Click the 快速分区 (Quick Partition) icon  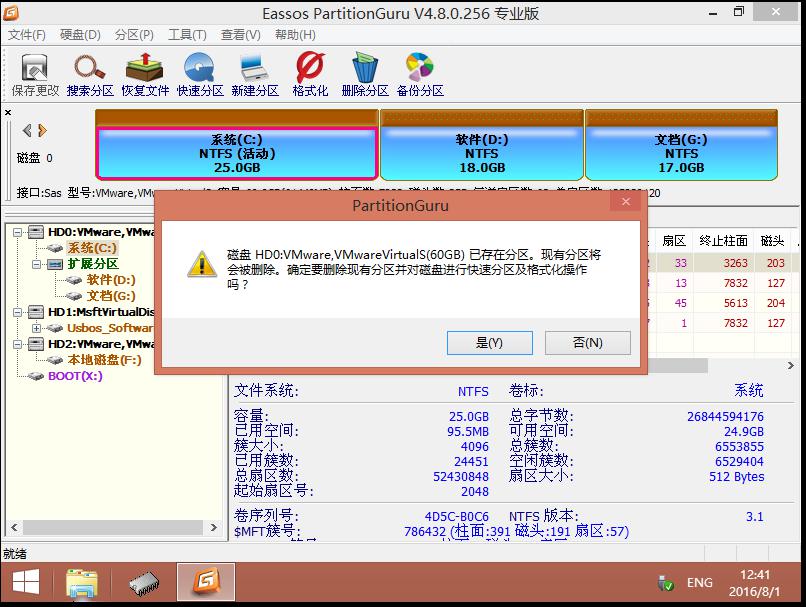199,75
